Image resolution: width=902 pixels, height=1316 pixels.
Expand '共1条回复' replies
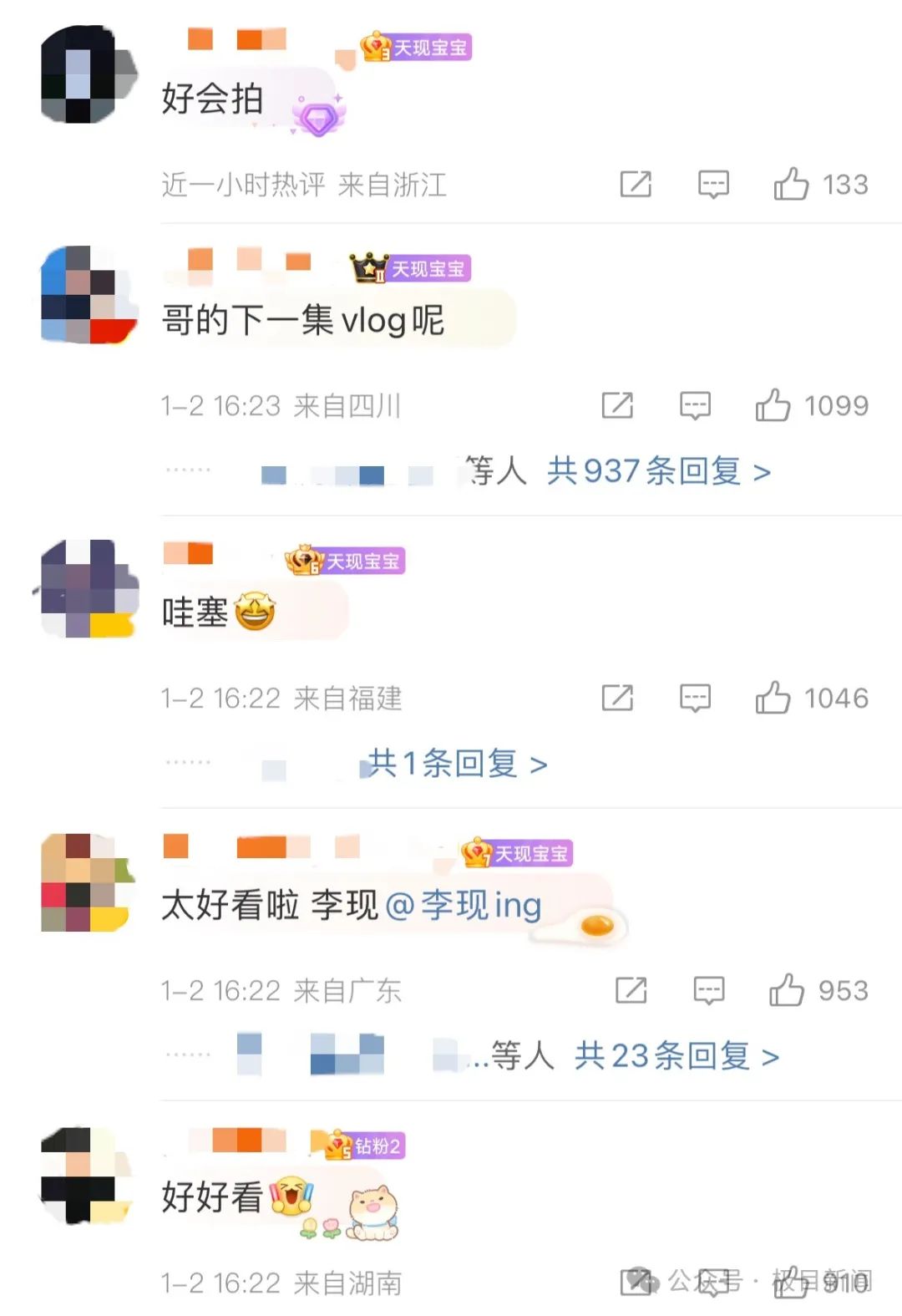(x=458, y=764)
